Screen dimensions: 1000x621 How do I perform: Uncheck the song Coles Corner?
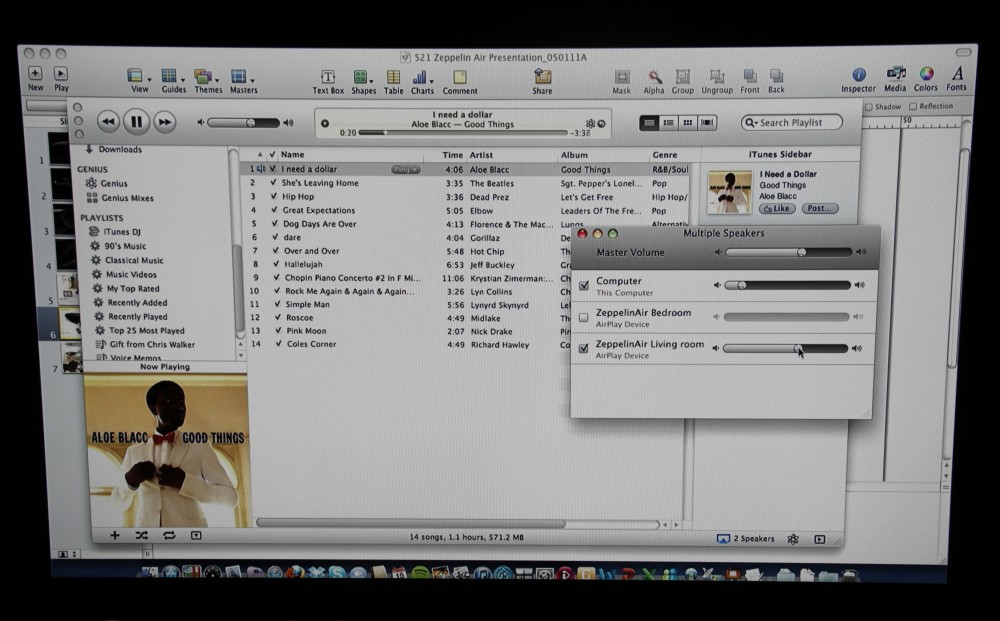point(279,344)
